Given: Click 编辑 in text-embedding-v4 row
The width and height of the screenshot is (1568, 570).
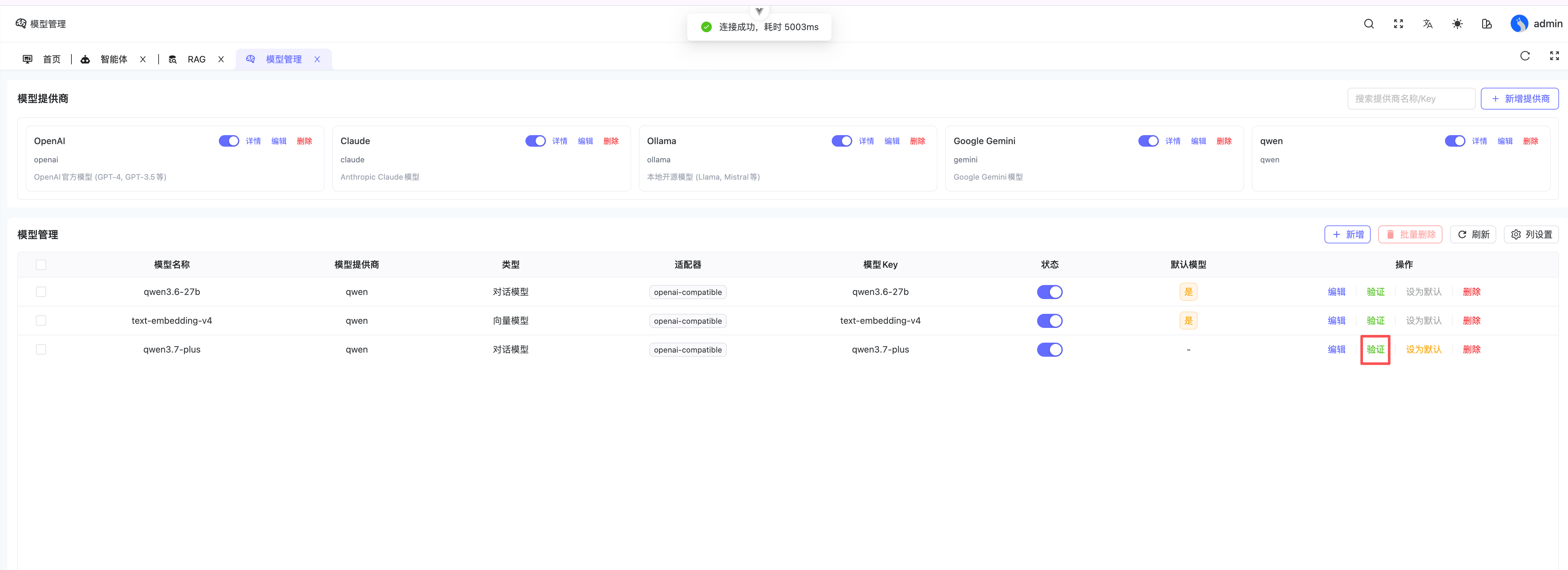Looking at the screenshot, I should coord(1337,321).
